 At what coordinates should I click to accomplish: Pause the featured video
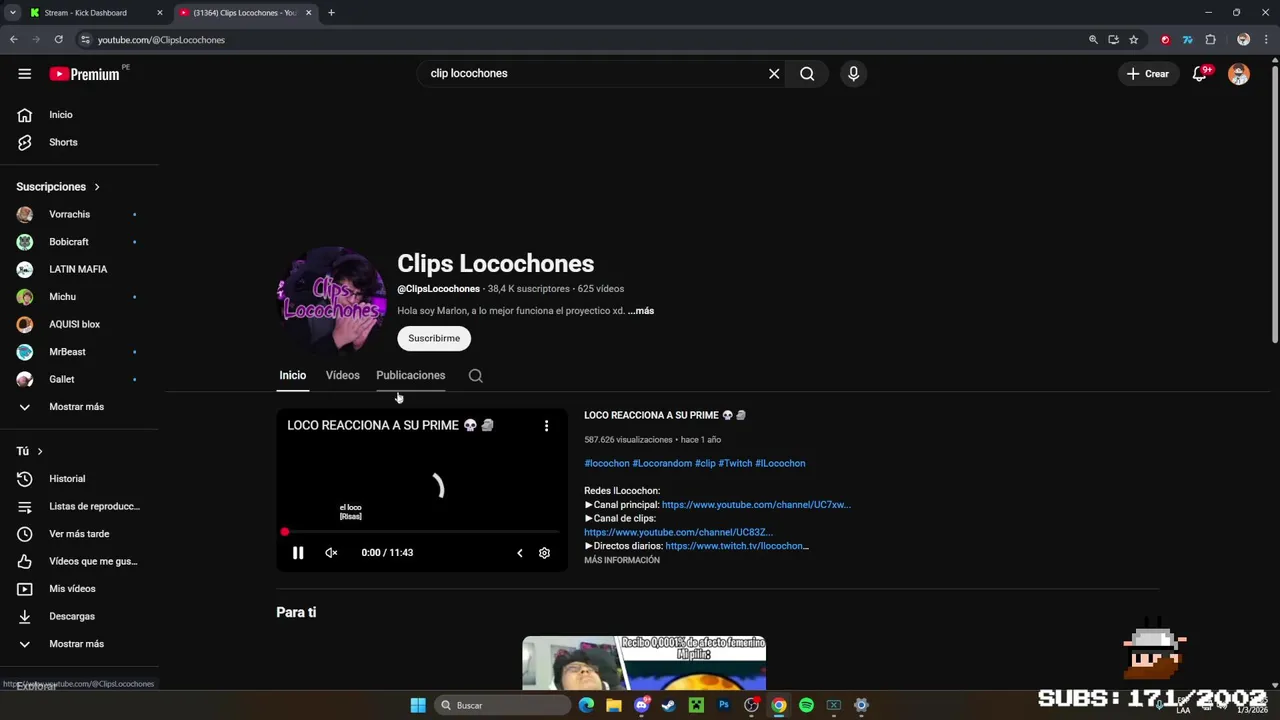[298, 553]
